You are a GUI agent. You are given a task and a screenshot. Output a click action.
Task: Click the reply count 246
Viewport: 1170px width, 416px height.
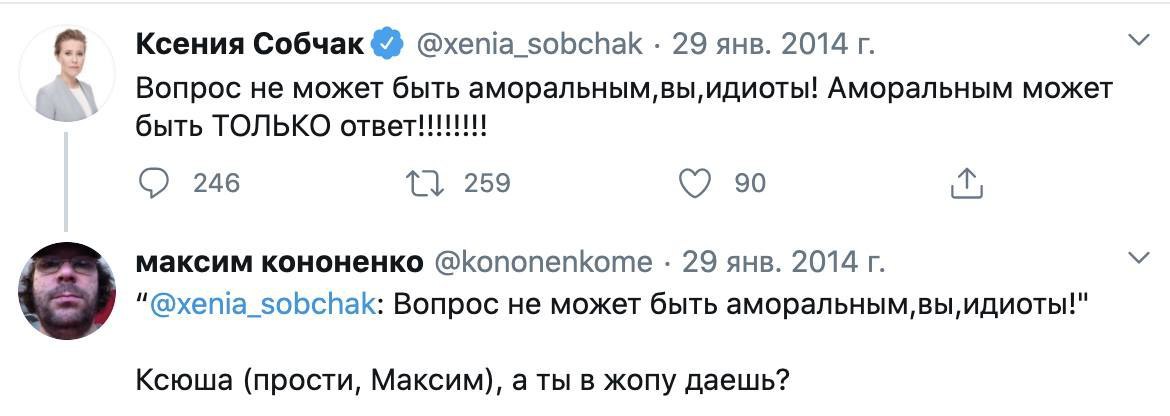[216, 183]
